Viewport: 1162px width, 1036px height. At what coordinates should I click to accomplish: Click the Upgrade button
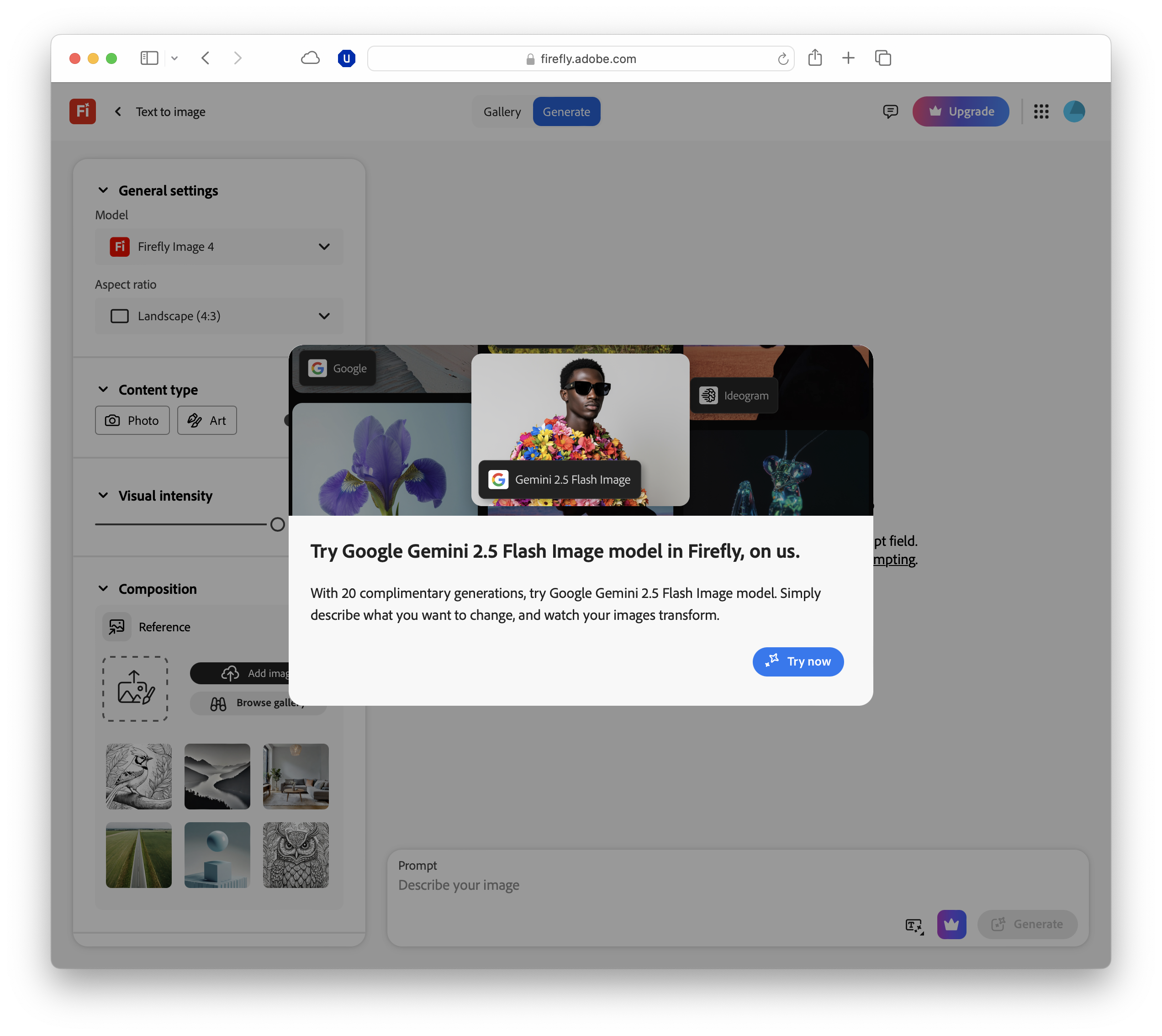961,111
